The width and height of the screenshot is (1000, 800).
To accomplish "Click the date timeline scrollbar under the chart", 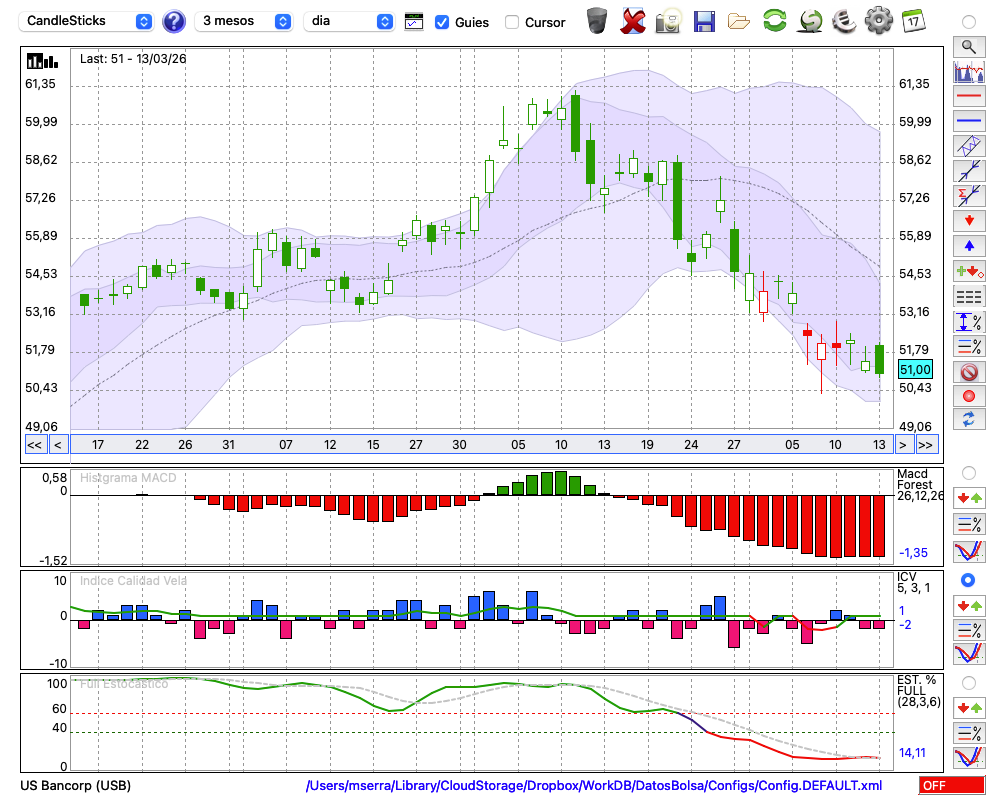I will (x=480, y=445).
